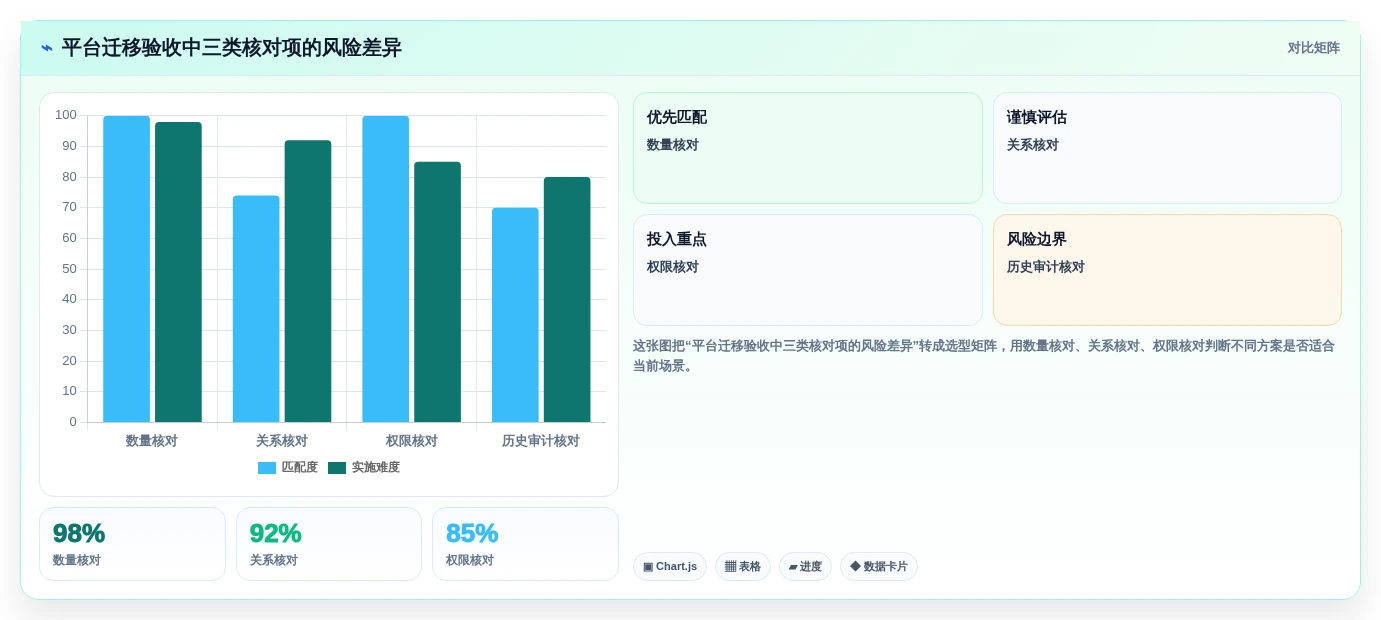Click the lightning icon beside the title
The width and height of the screenshot is (1381, 620).
[x=46, y=48]
